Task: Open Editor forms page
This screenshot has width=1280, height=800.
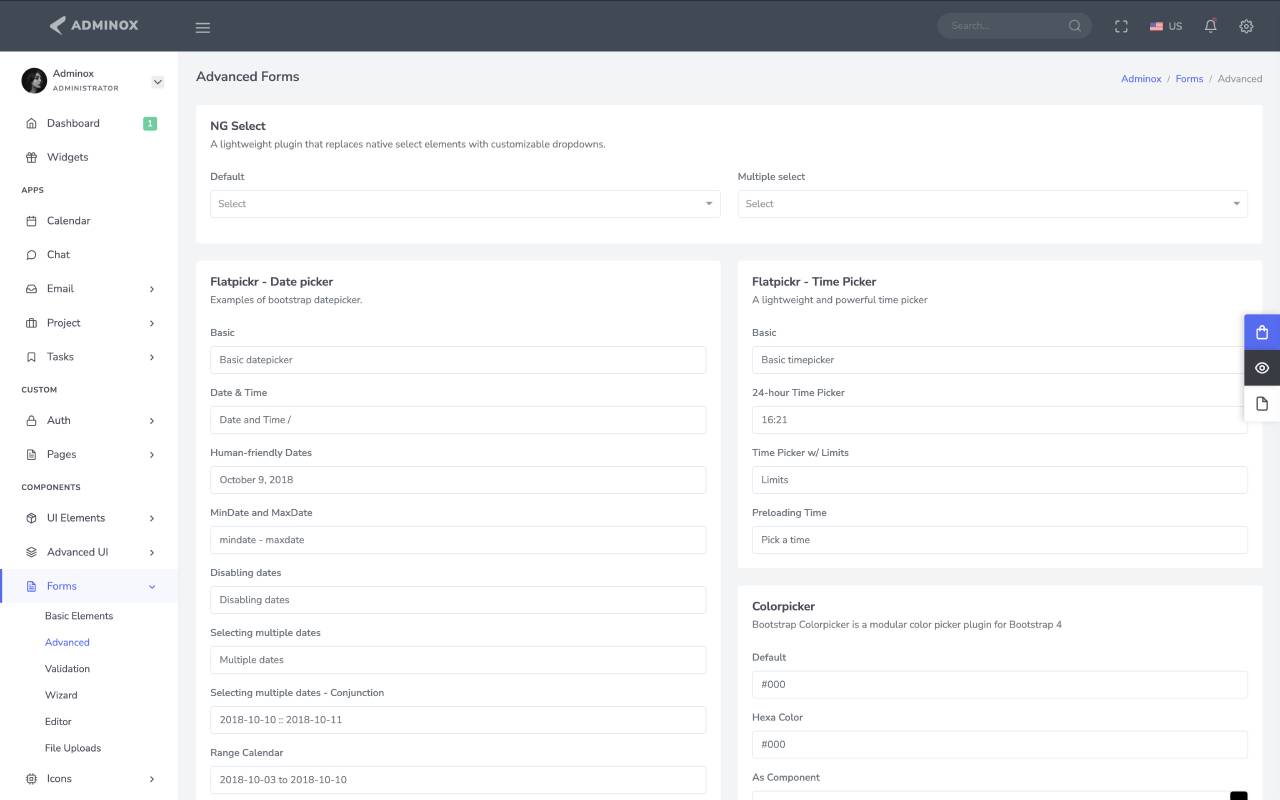Action: pos(58,721)
